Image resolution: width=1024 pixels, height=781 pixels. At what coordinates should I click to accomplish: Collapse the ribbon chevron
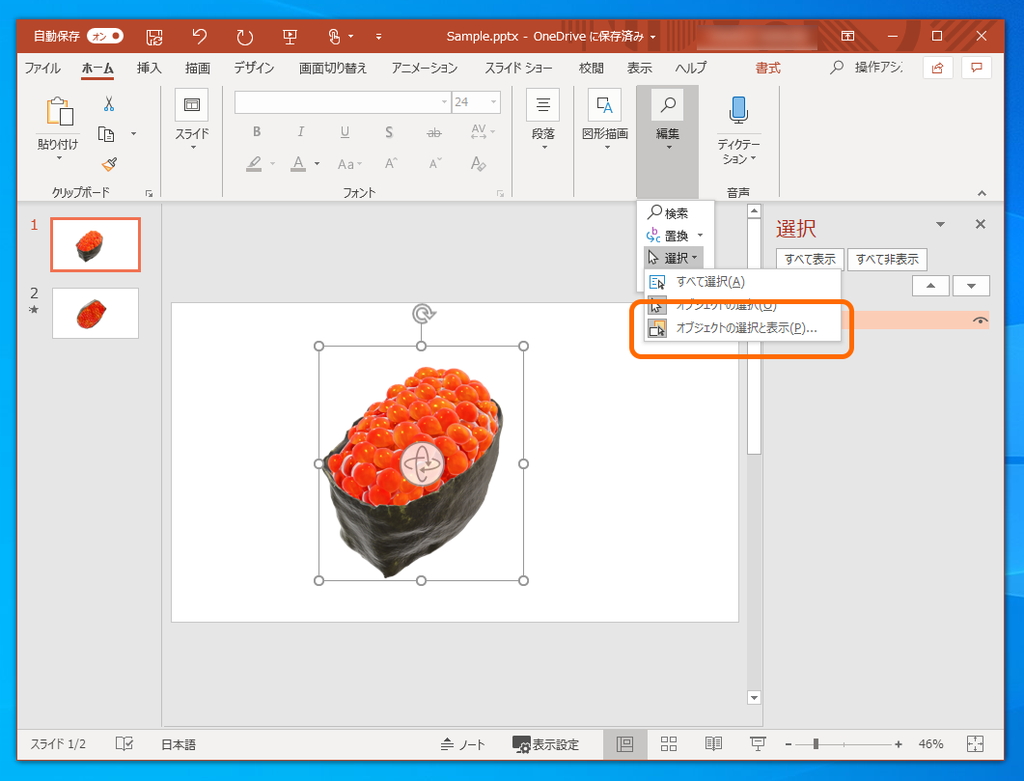pyautogui.click(x=982, y=193)
